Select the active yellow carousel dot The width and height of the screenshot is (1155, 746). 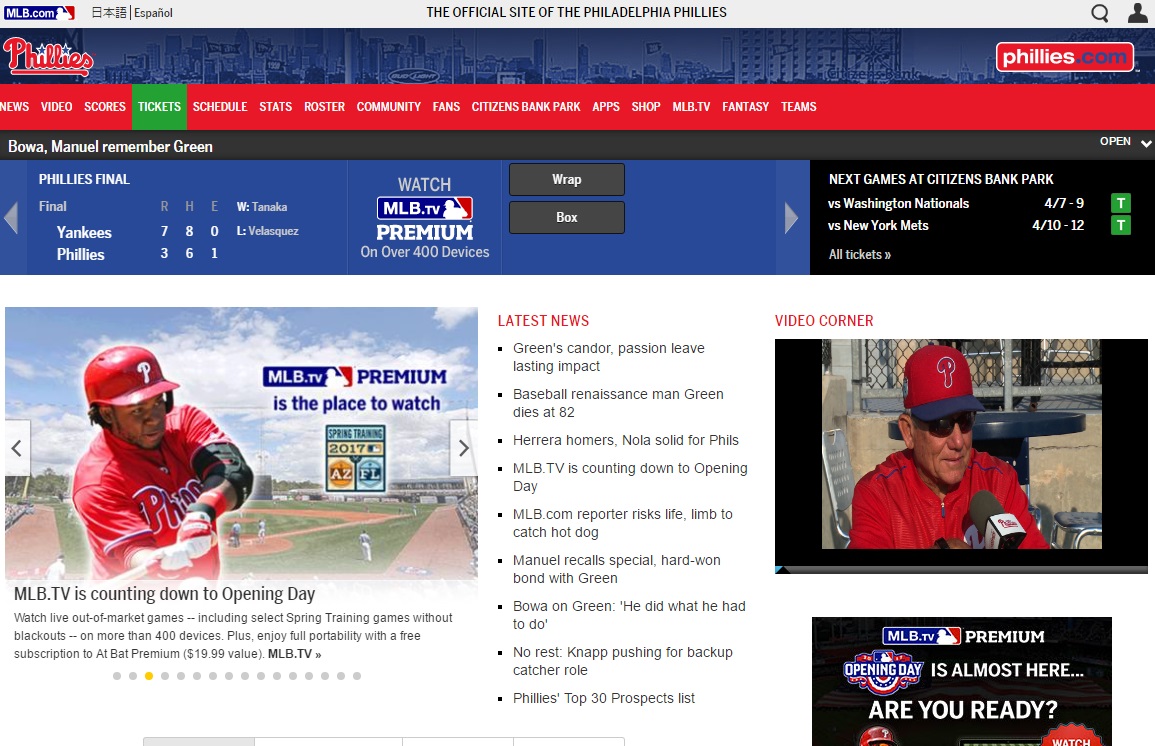pos(149,676)
